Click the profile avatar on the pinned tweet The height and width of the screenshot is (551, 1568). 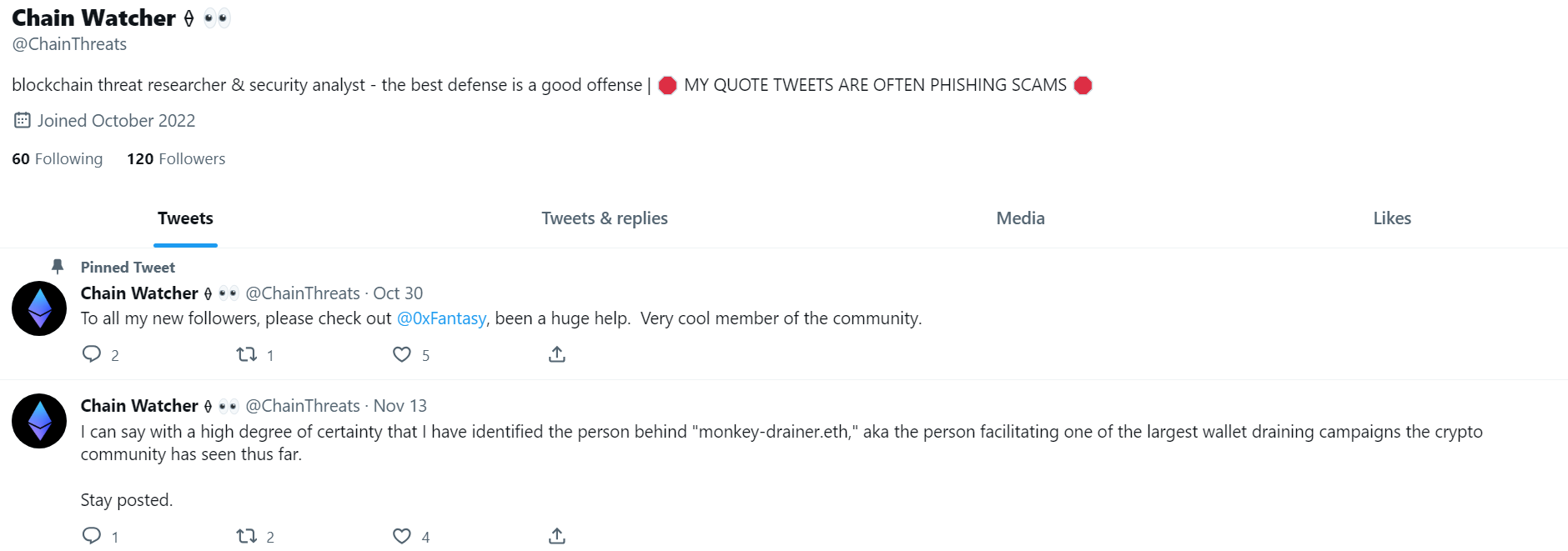pos(38,308)
